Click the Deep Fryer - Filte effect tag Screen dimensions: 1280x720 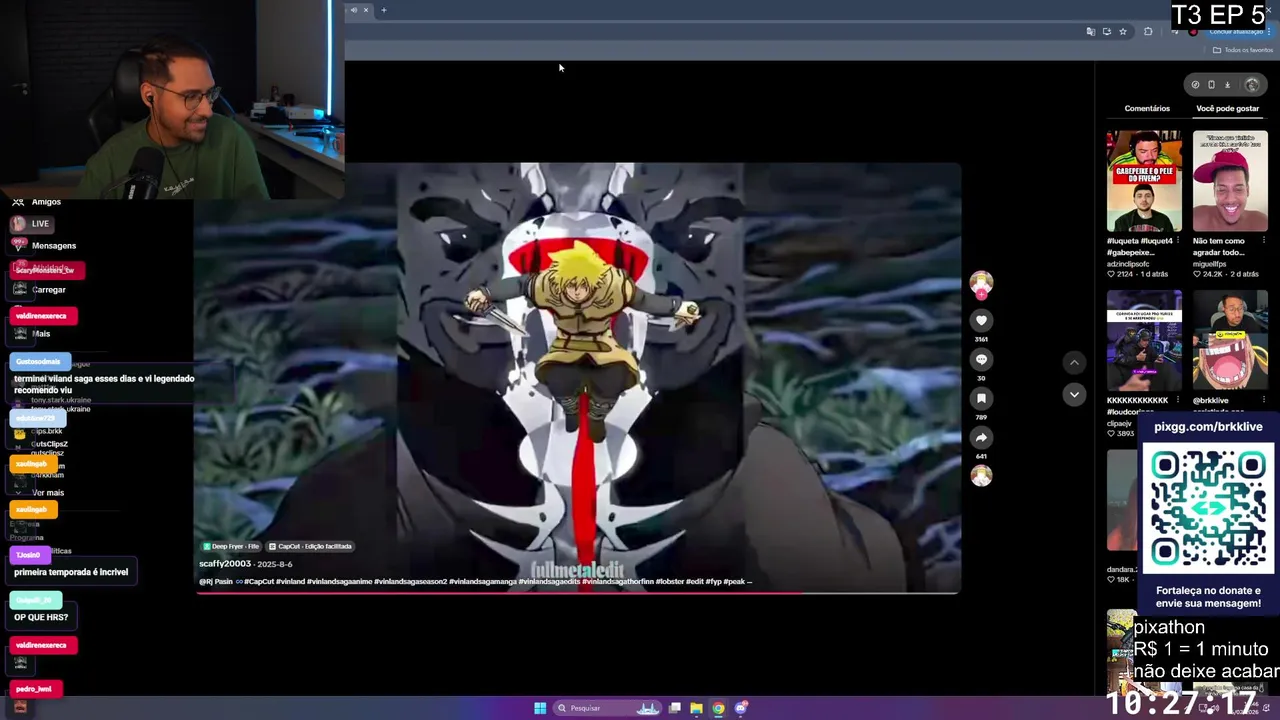click(x=231, y=546)
